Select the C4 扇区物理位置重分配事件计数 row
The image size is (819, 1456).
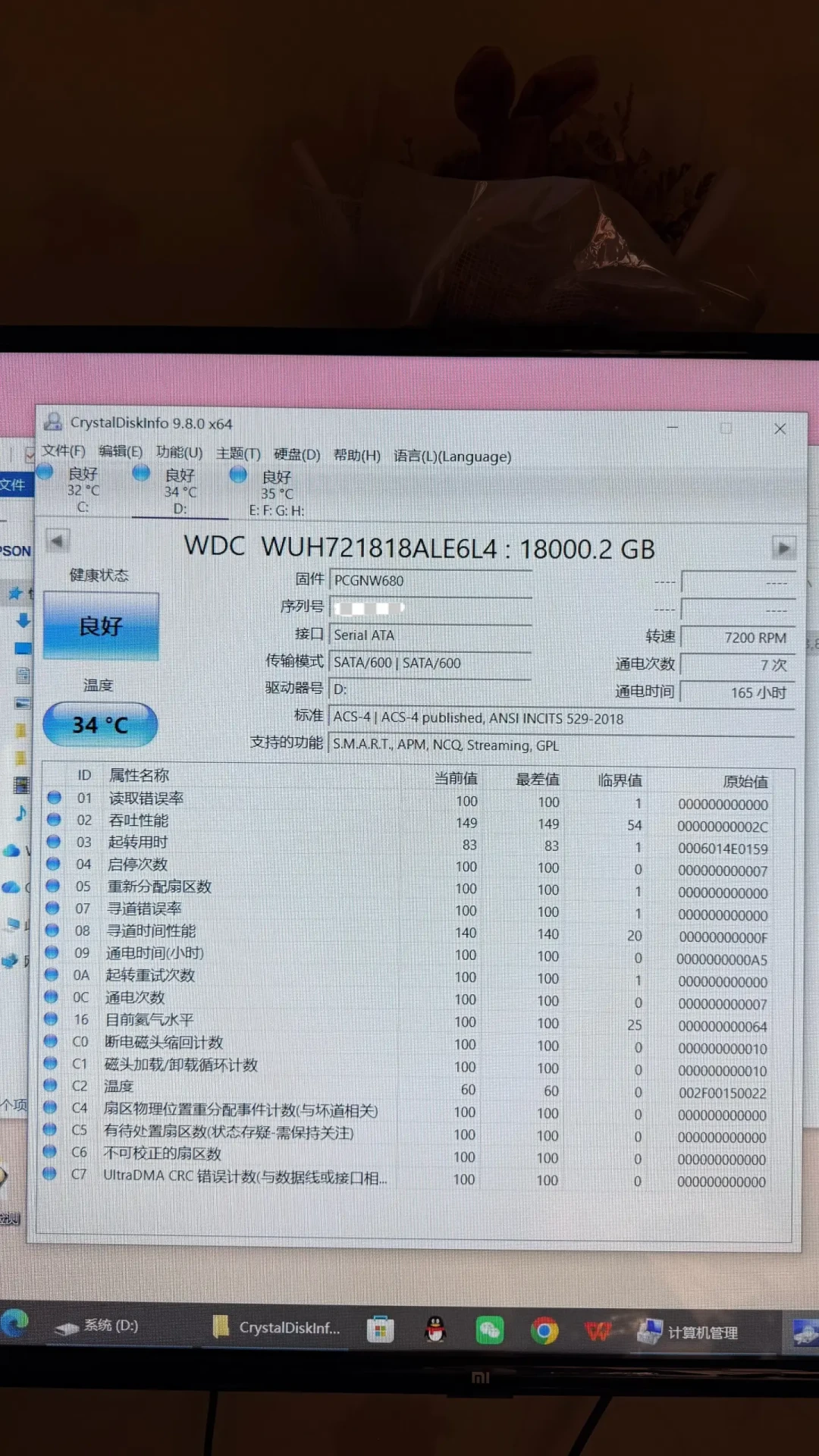(413, 1112)
